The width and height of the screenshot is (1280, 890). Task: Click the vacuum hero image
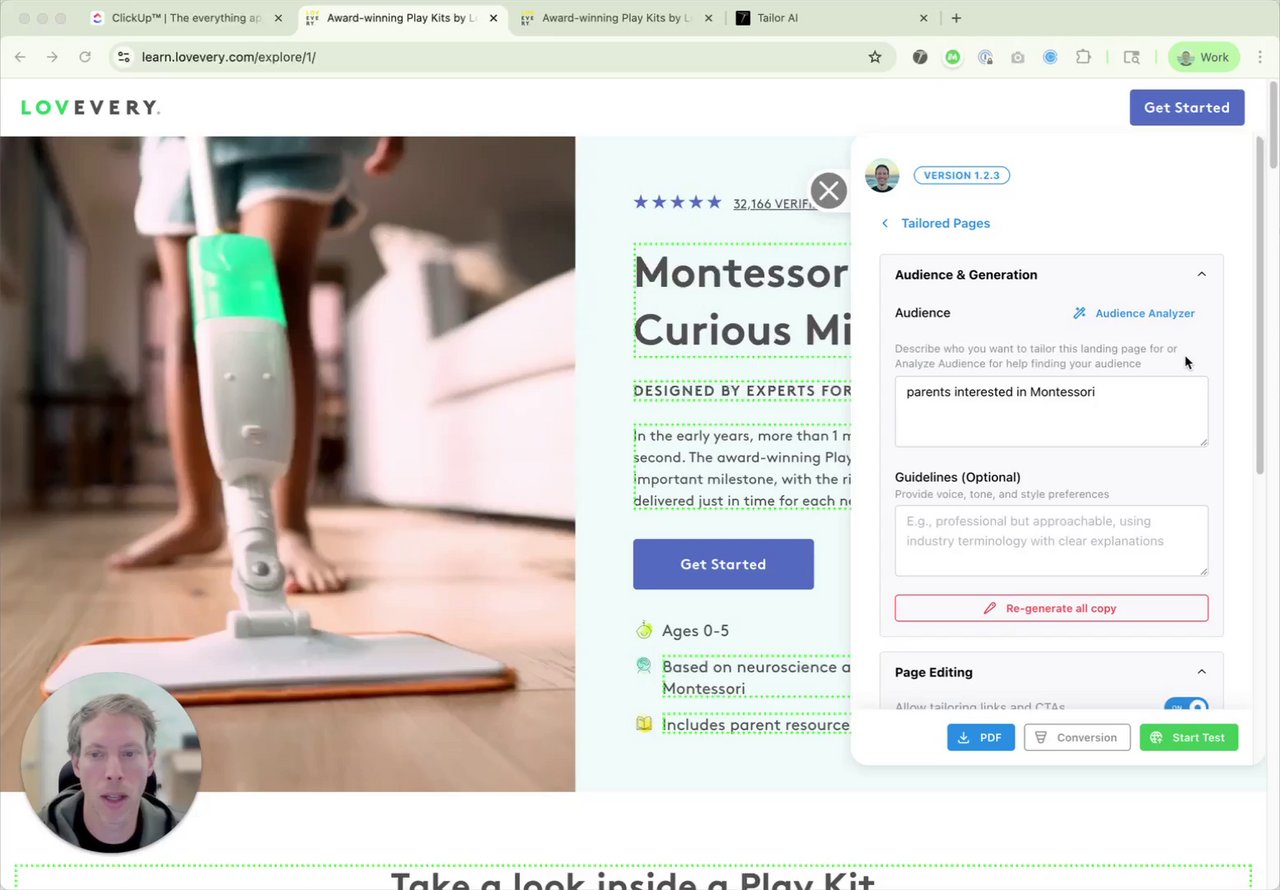[287, 464]
